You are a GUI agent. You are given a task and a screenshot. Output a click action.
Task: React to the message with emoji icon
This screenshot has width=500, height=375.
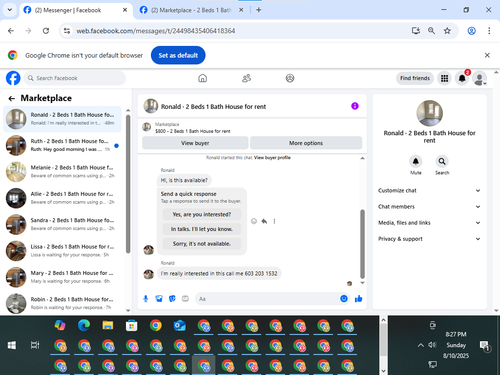(254, 221)
